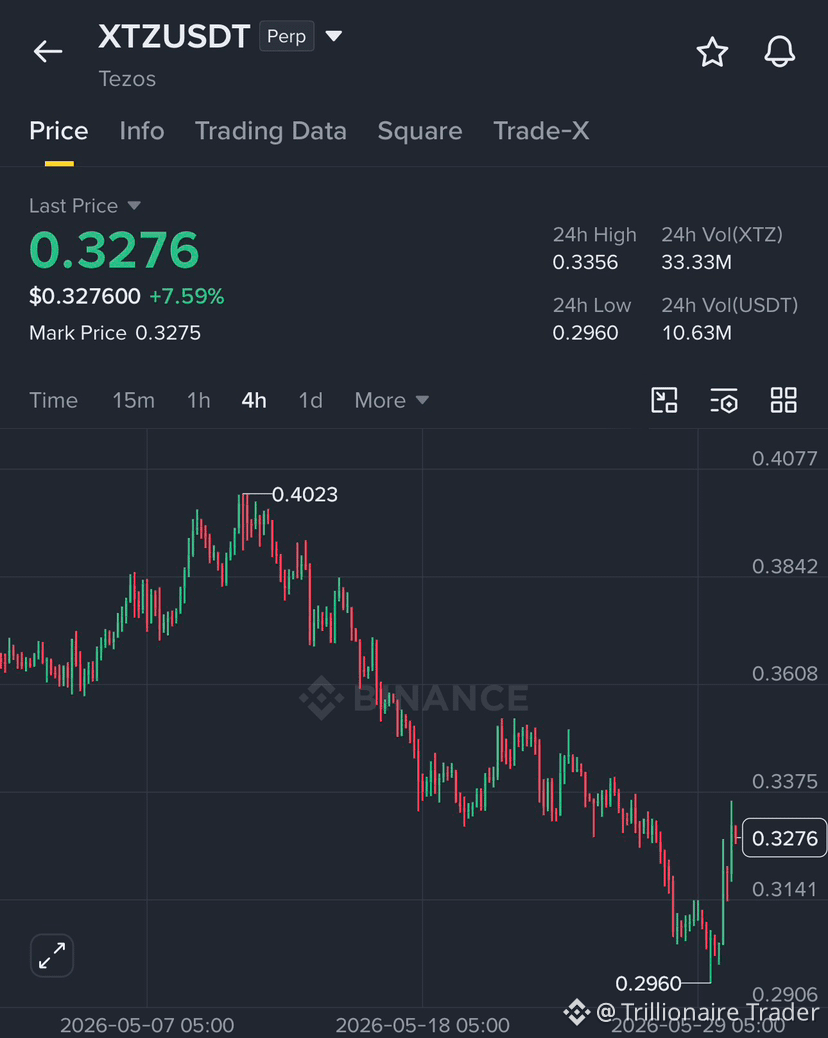Image resolution: width=828 pixels, height=1038 pixels.
Task: Open price alert bell icon
Action: 780,52
